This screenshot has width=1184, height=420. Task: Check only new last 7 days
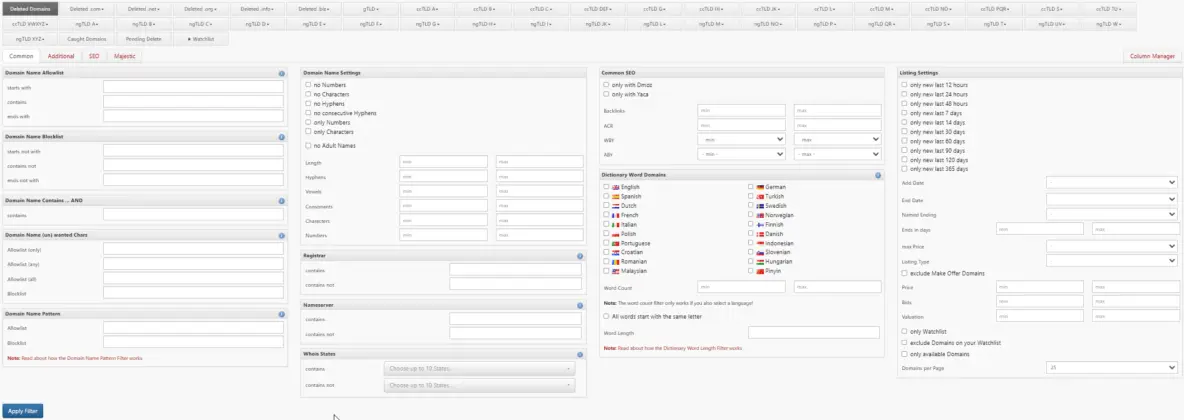[905, 113]
